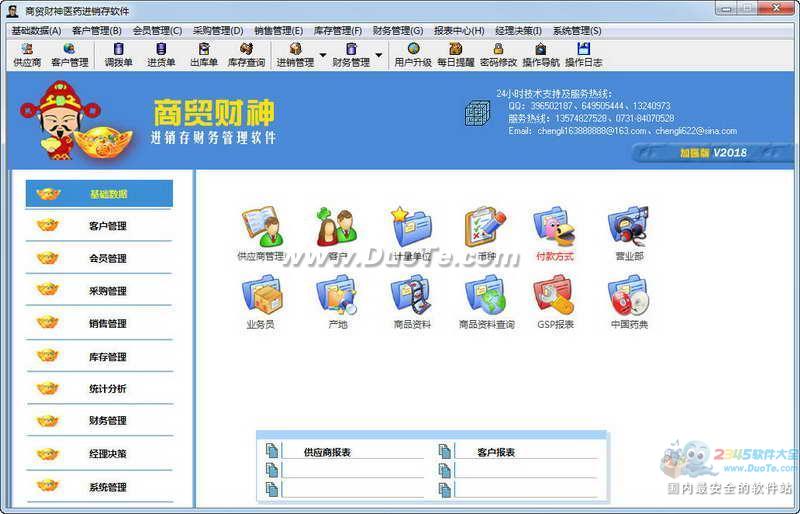Open the 报表中心(H) menu
800x514 pixels.
[x=459, y=31]
